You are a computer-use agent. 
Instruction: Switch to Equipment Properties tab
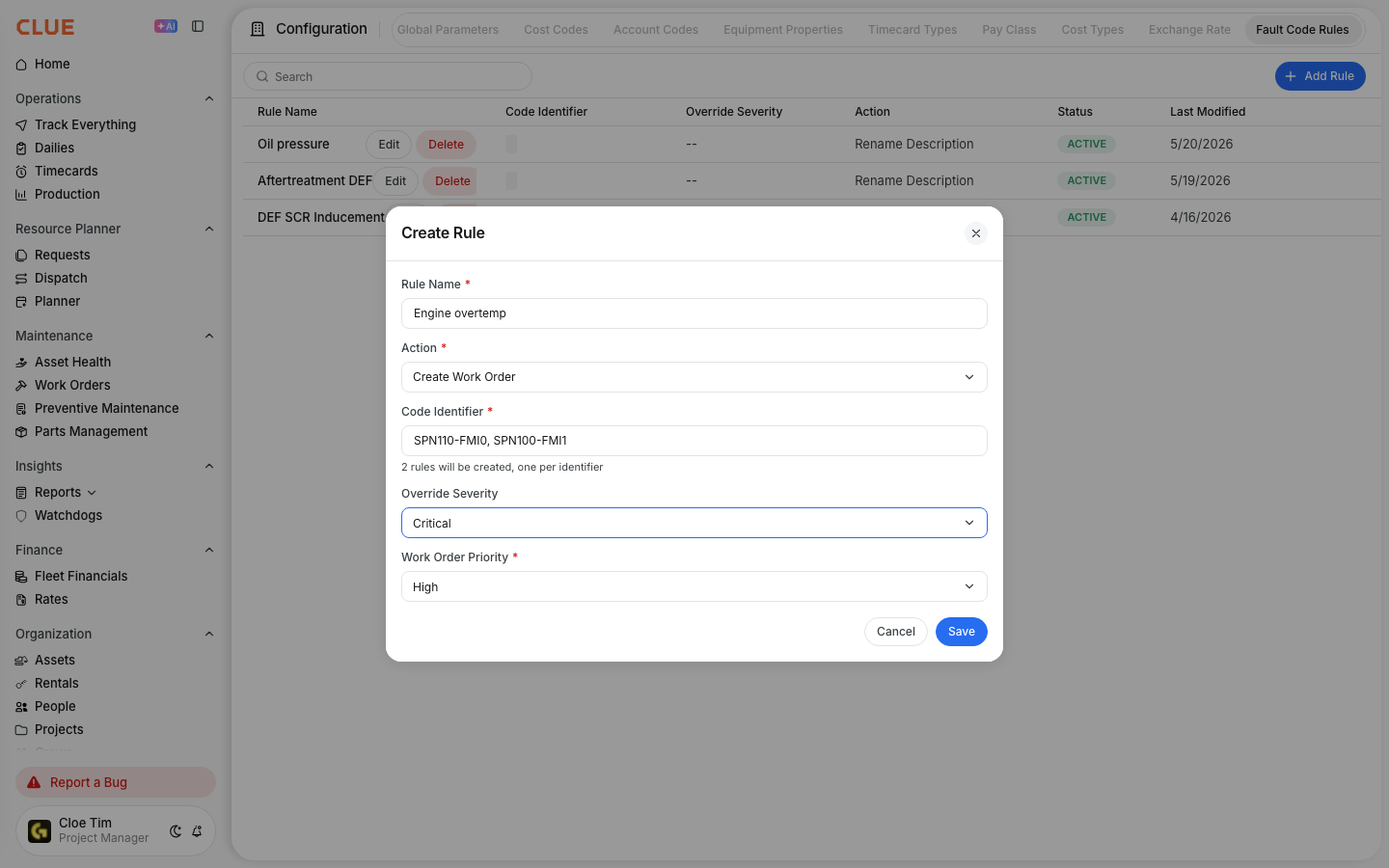point(783,30)
